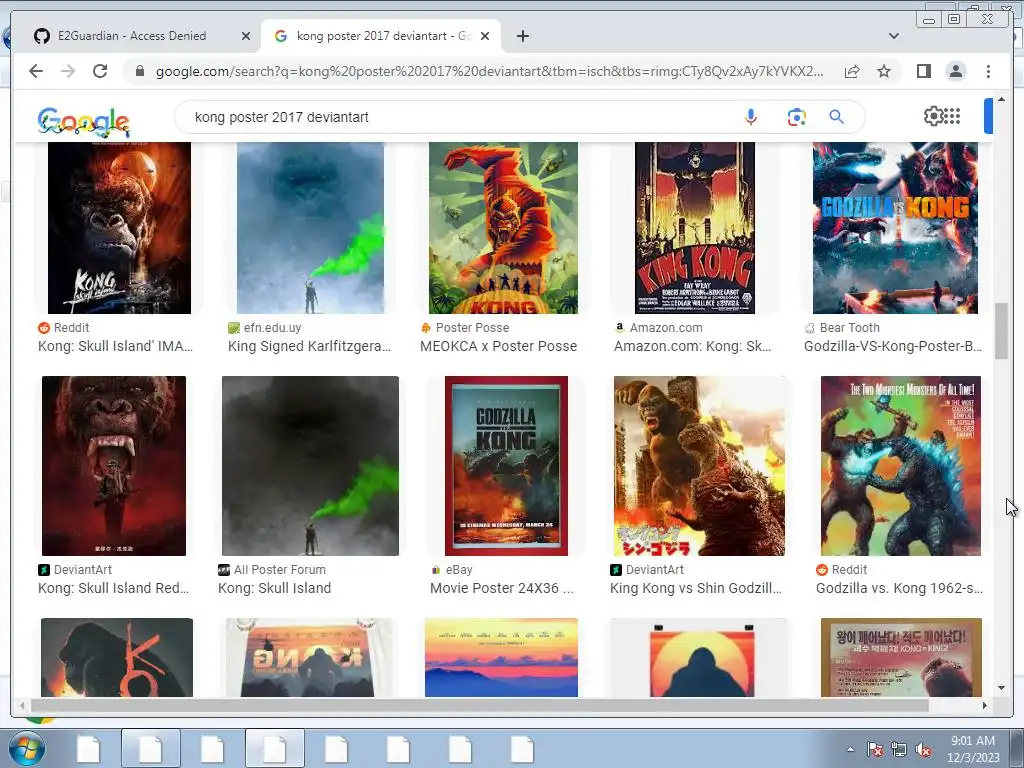Open DeviantArt Kong Skull Island red poster
Screen dimensions: 1024x768
tap(114, 466)
